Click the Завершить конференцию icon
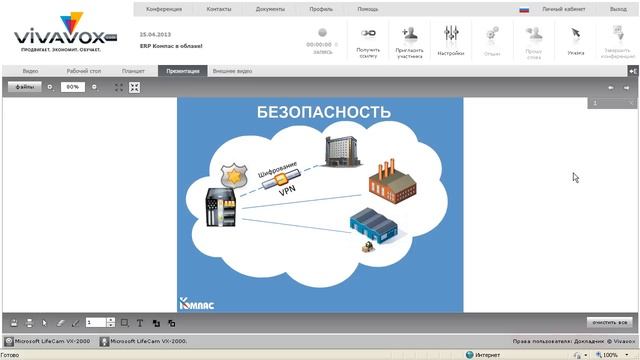Screen dimensions: 640x360 [x=618, y=33]
